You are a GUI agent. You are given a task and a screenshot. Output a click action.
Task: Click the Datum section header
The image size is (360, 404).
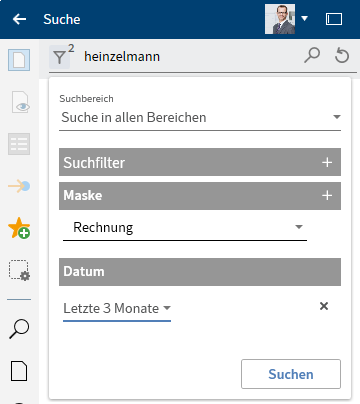click(x=200, y=272)
